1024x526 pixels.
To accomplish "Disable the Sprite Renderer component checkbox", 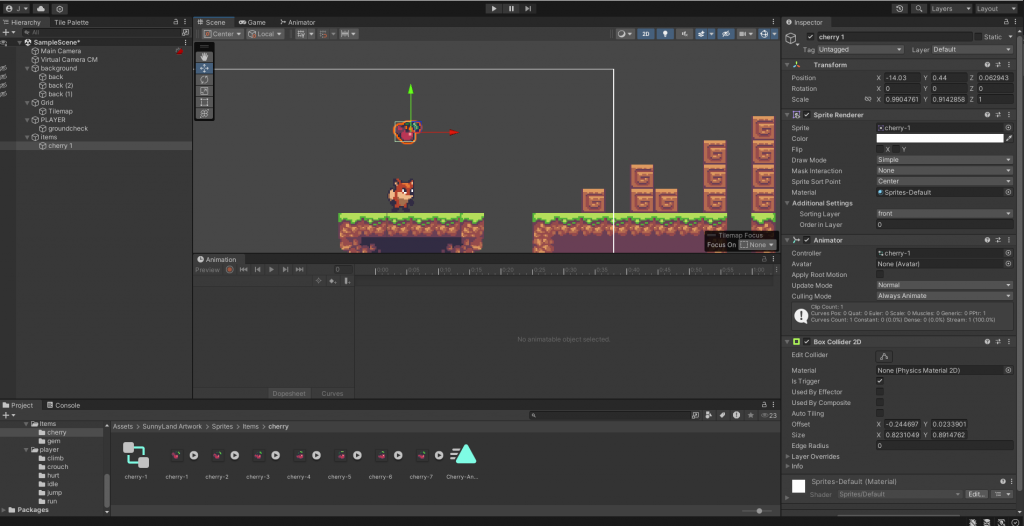I will [x=807, y=115].
